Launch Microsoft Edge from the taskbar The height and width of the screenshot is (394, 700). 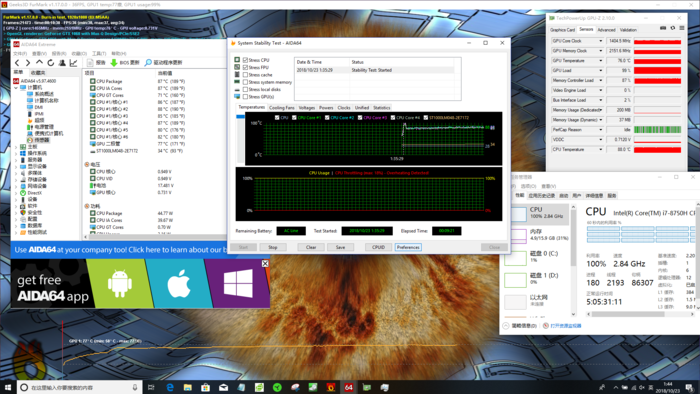tap(170, 387)
